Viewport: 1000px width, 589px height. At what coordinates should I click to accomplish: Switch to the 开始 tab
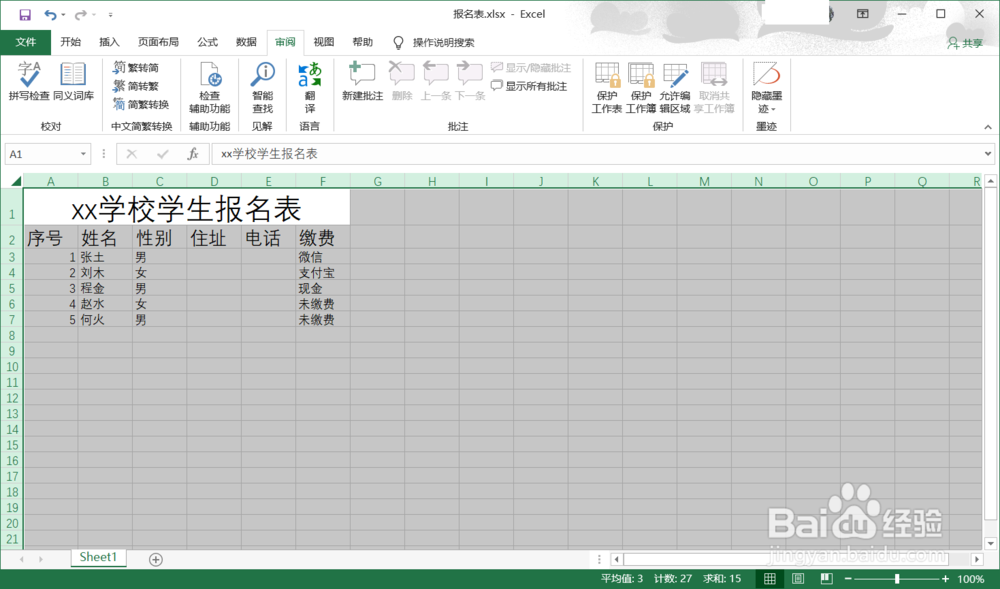(70, 42)
